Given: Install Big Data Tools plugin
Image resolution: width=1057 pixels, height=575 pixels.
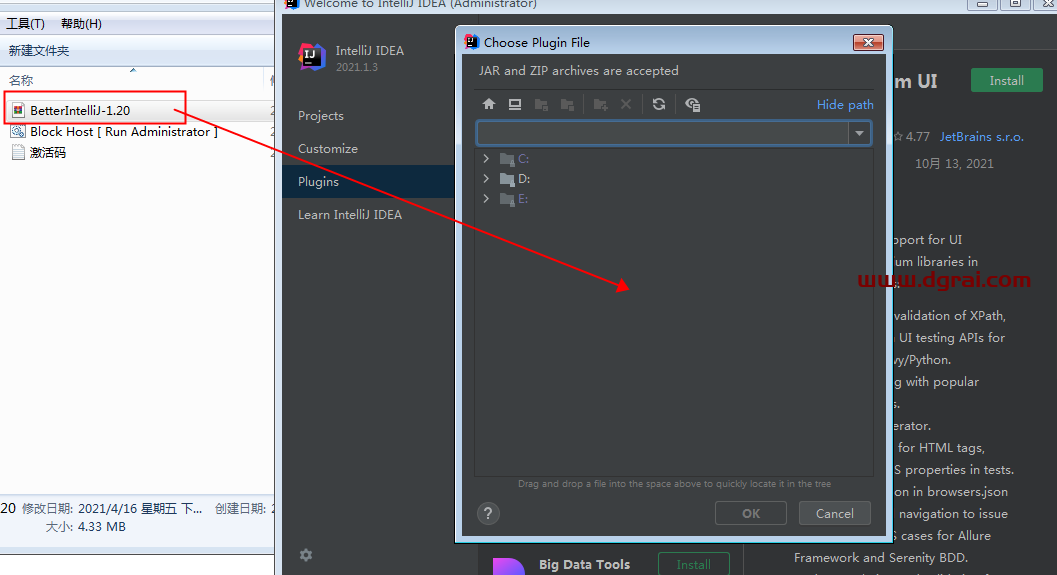Looking at the screenshot, I should (x=694, y=564).
